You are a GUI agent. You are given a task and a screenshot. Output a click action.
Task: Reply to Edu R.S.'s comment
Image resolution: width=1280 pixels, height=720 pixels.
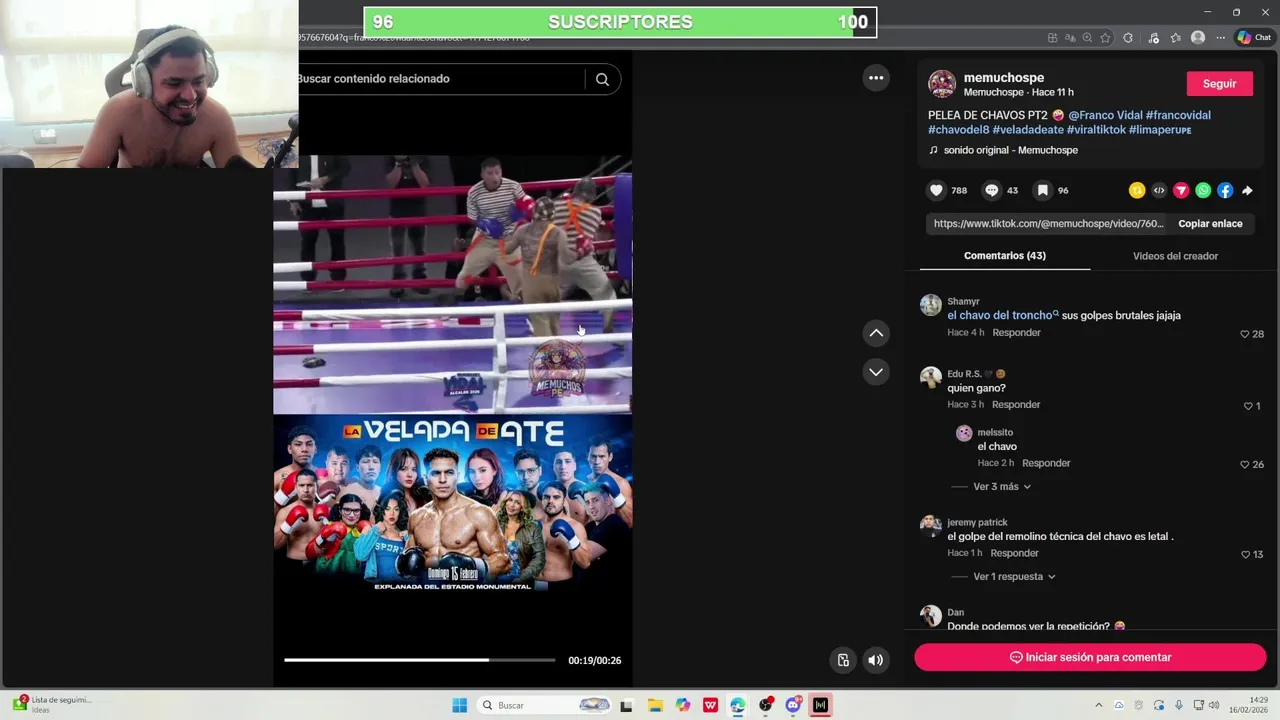1016,405
